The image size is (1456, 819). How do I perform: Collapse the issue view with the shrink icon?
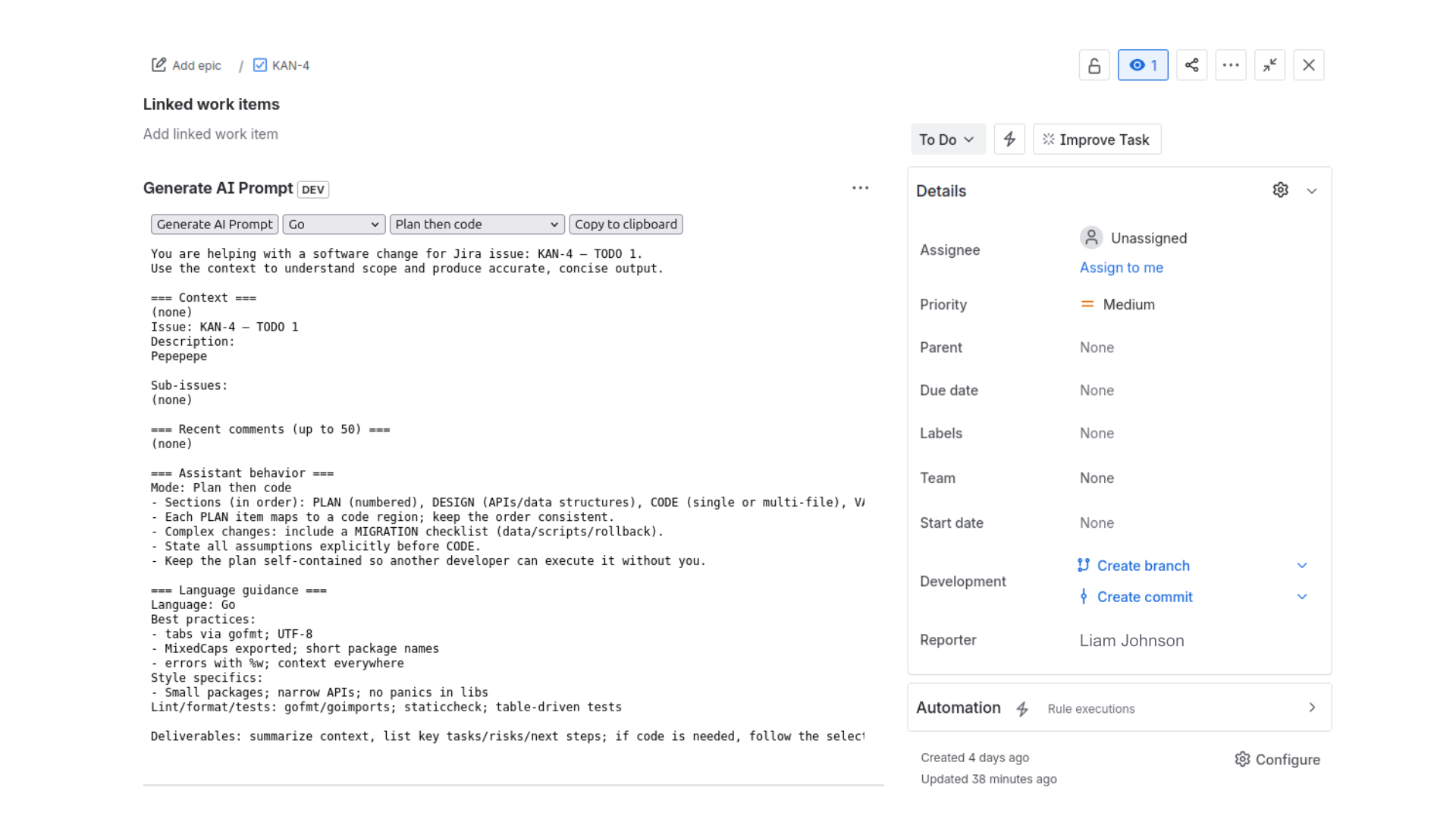[x=1270, y=65]
